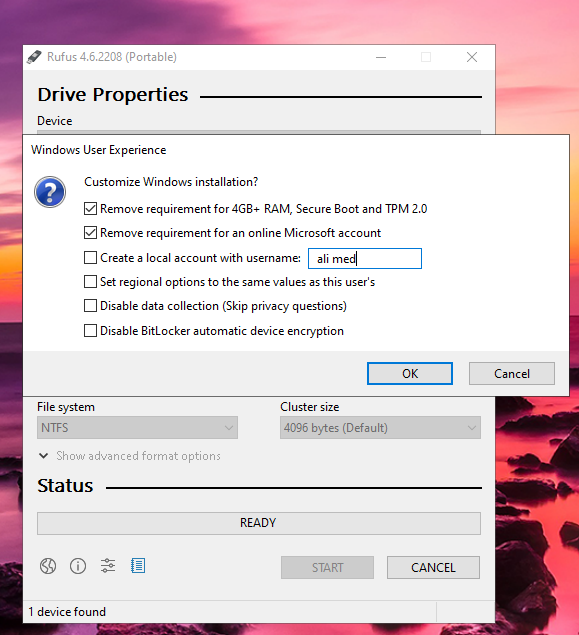
Task: Check Disable BitLocker automatic device encryption
Action: pyautogui.click(x=90, y=330)
